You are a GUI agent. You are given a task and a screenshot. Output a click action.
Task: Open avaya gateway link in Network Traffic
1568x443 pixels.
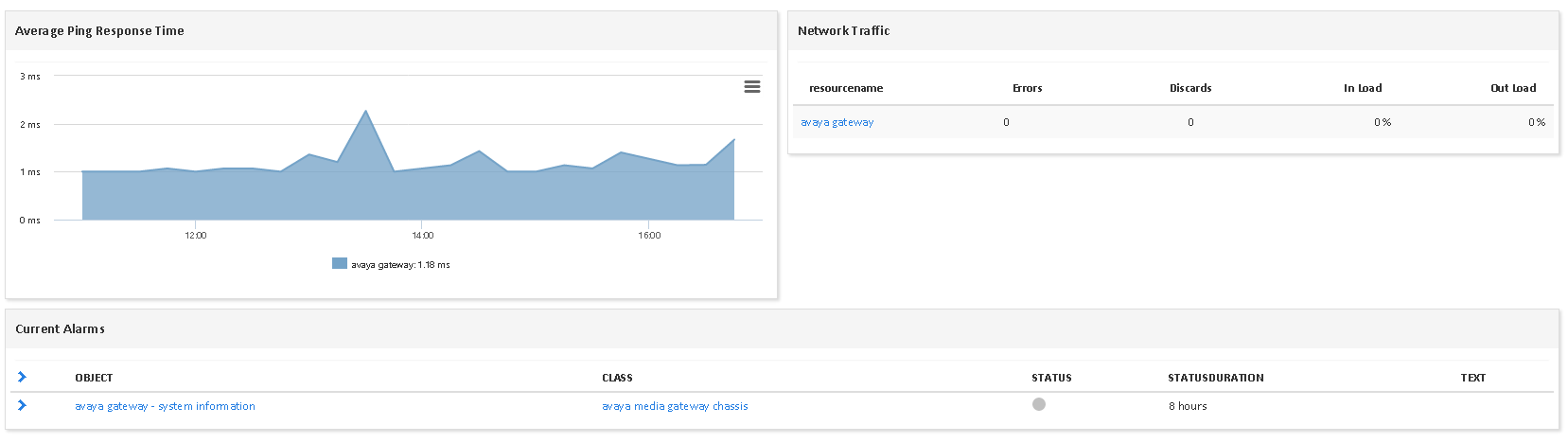click(x=837, y=122)
